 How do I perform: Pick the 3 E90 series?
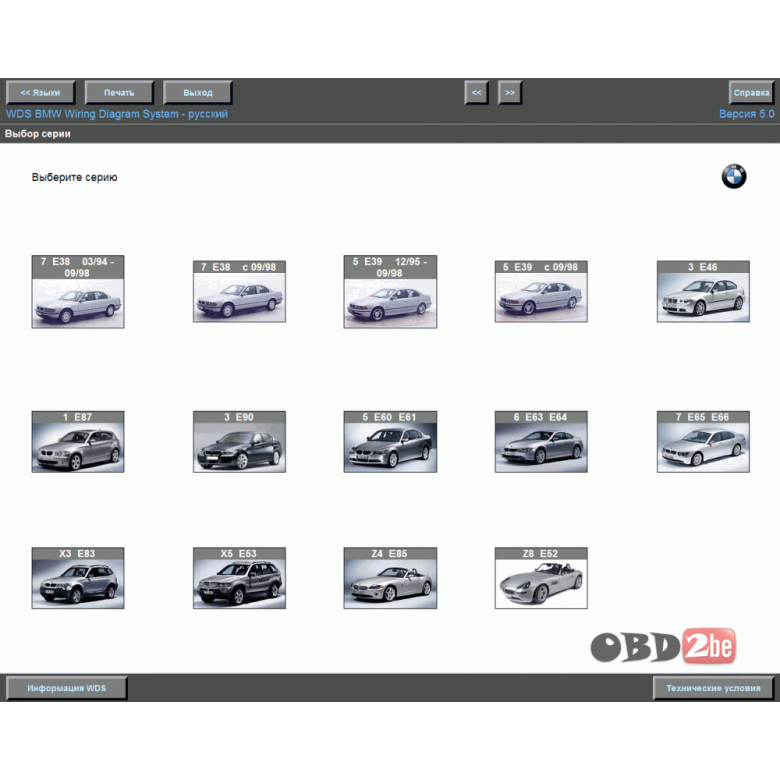pyautogui.click(x=239, y=442)
